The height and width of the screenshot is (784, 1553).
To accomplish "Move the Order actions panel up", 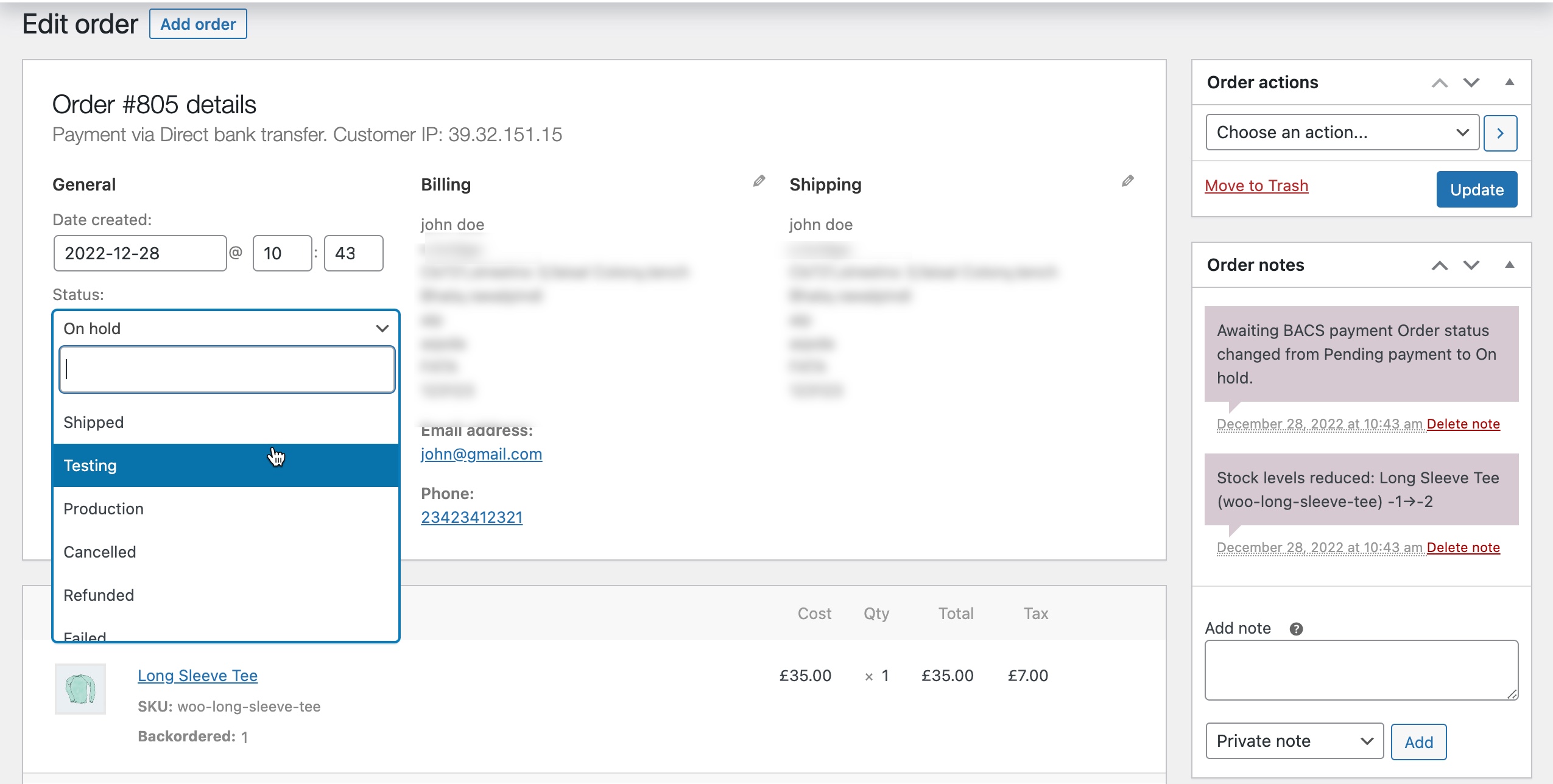I will tap(1438, 82).
